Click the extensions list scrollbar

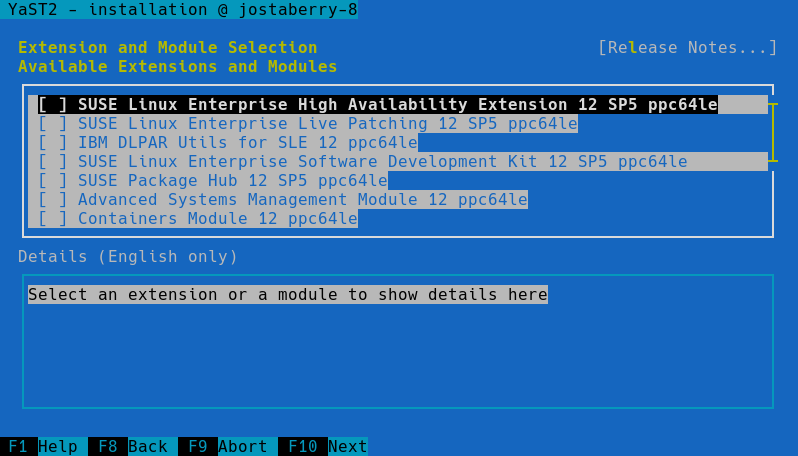[772, 133]
